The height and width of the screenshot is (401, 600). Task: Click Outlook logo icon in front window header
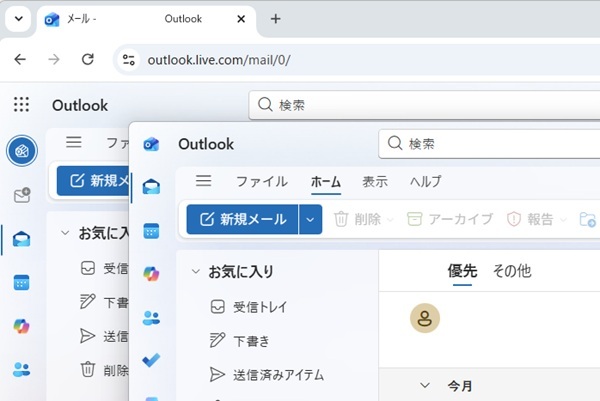tap(151, 144)
